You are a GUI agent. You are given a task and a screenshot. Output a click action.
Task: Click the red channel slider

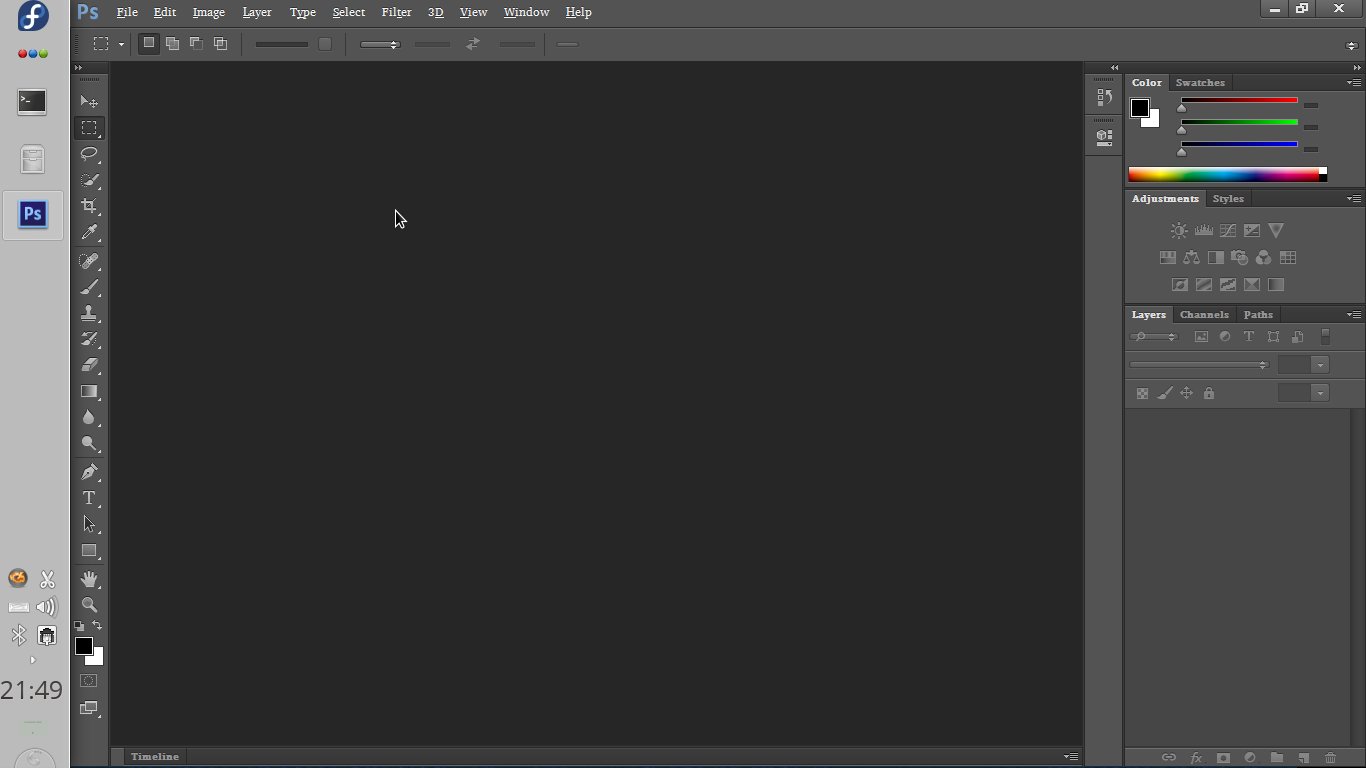click(x=1239, y=101)
